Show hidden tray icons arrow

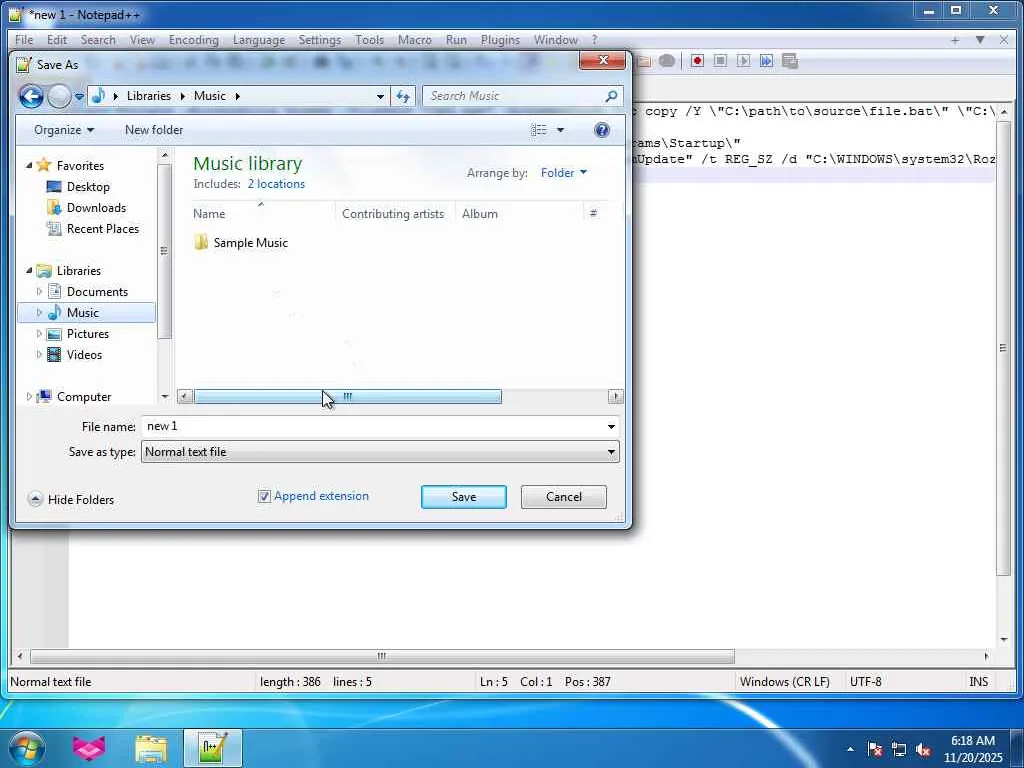coord(850,749)
